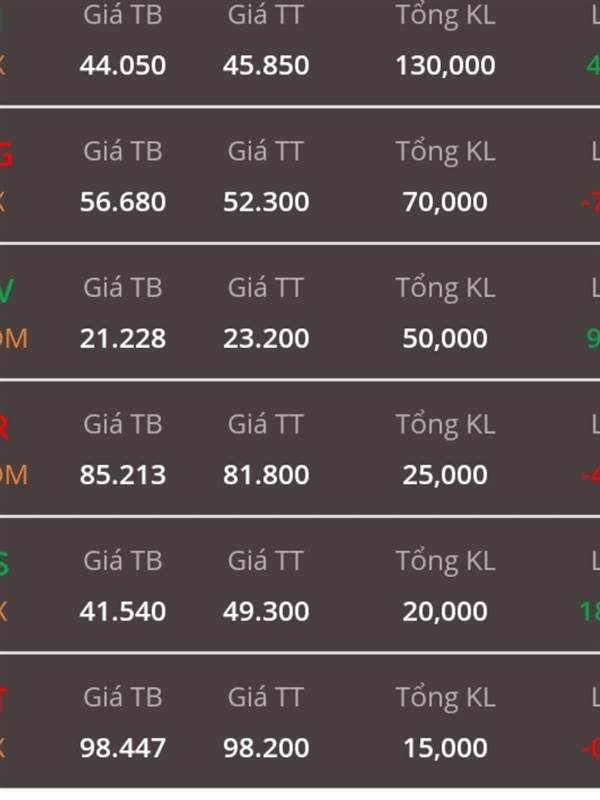Click total volume 50,000
The image size is (600, 800).
445,339
